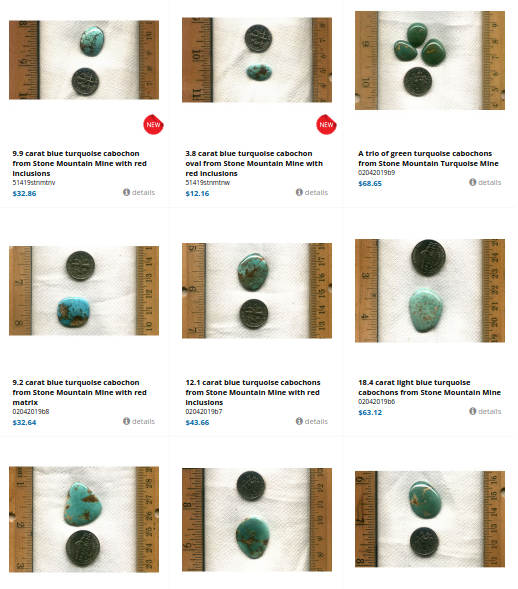Open the 12.1 carat blue turquoise cabochons title
Image resolution: width=518 pixels, height=589 pixels.
252,392
